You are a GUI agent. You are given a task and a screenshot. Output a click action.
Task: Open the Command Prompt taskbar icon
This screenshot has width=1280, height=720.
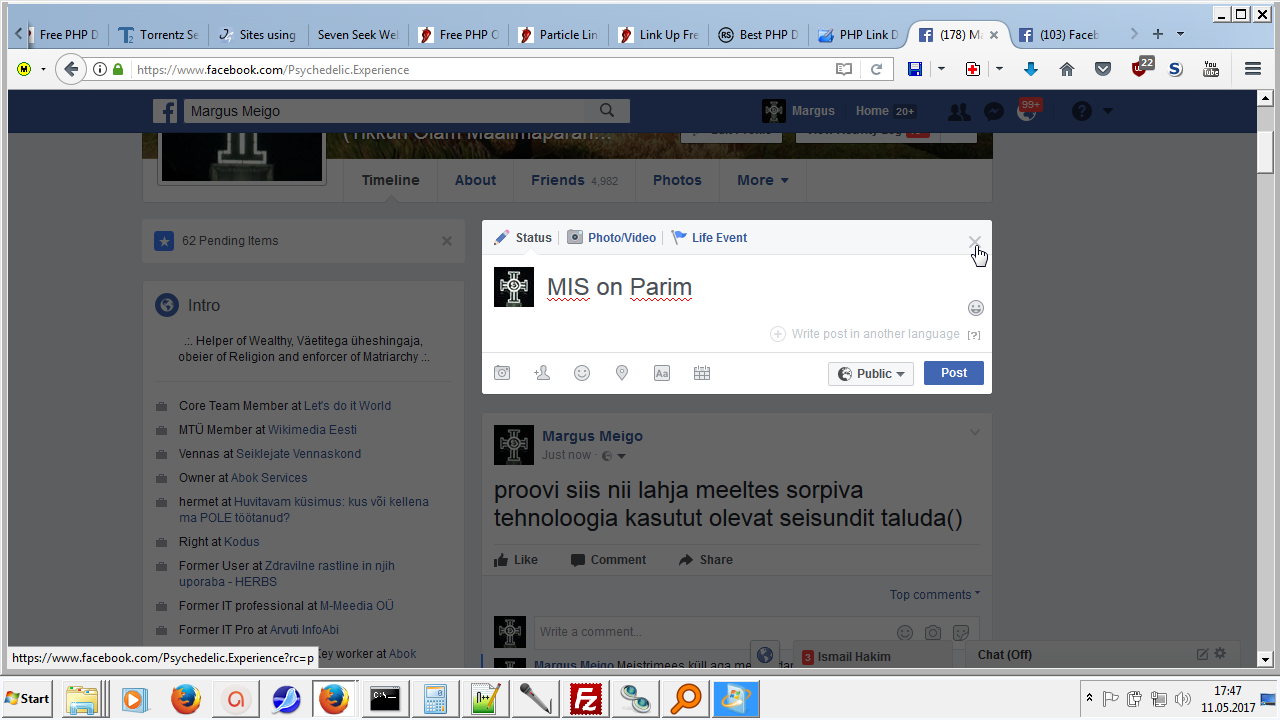[x=385, y=699]
